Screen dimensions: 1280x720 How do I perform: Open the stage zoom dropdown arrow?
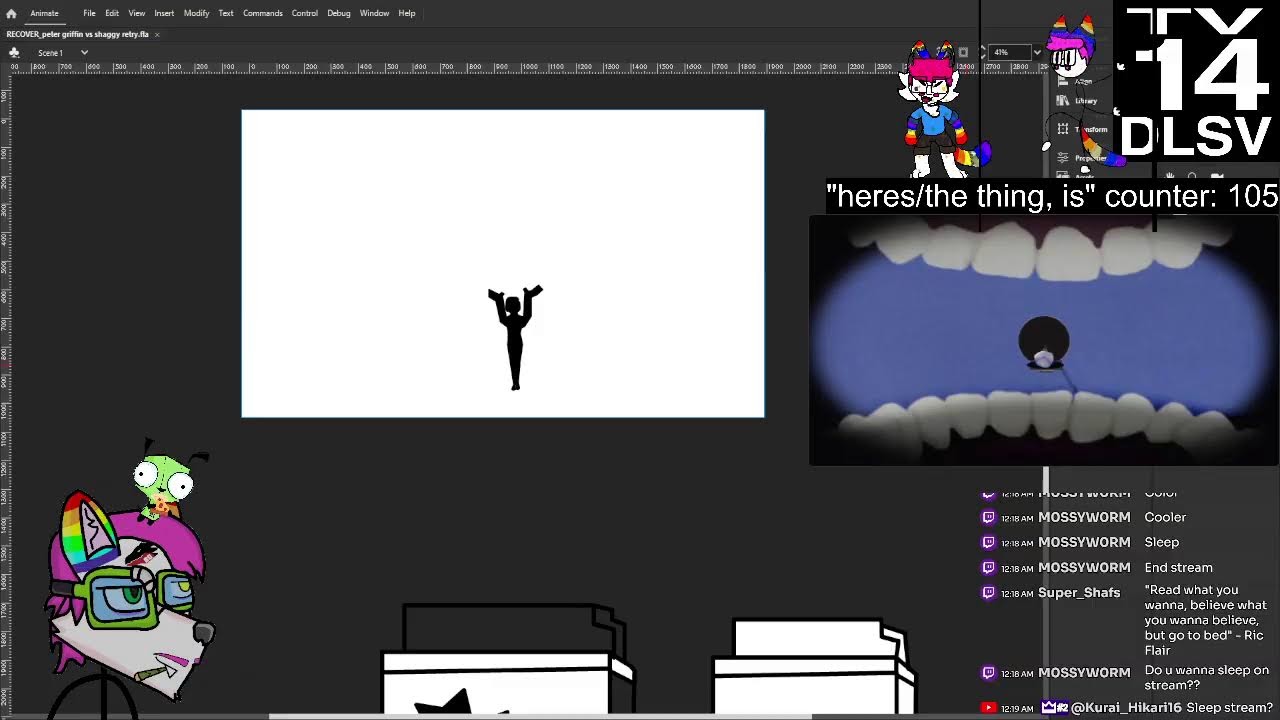[1037, 52]
